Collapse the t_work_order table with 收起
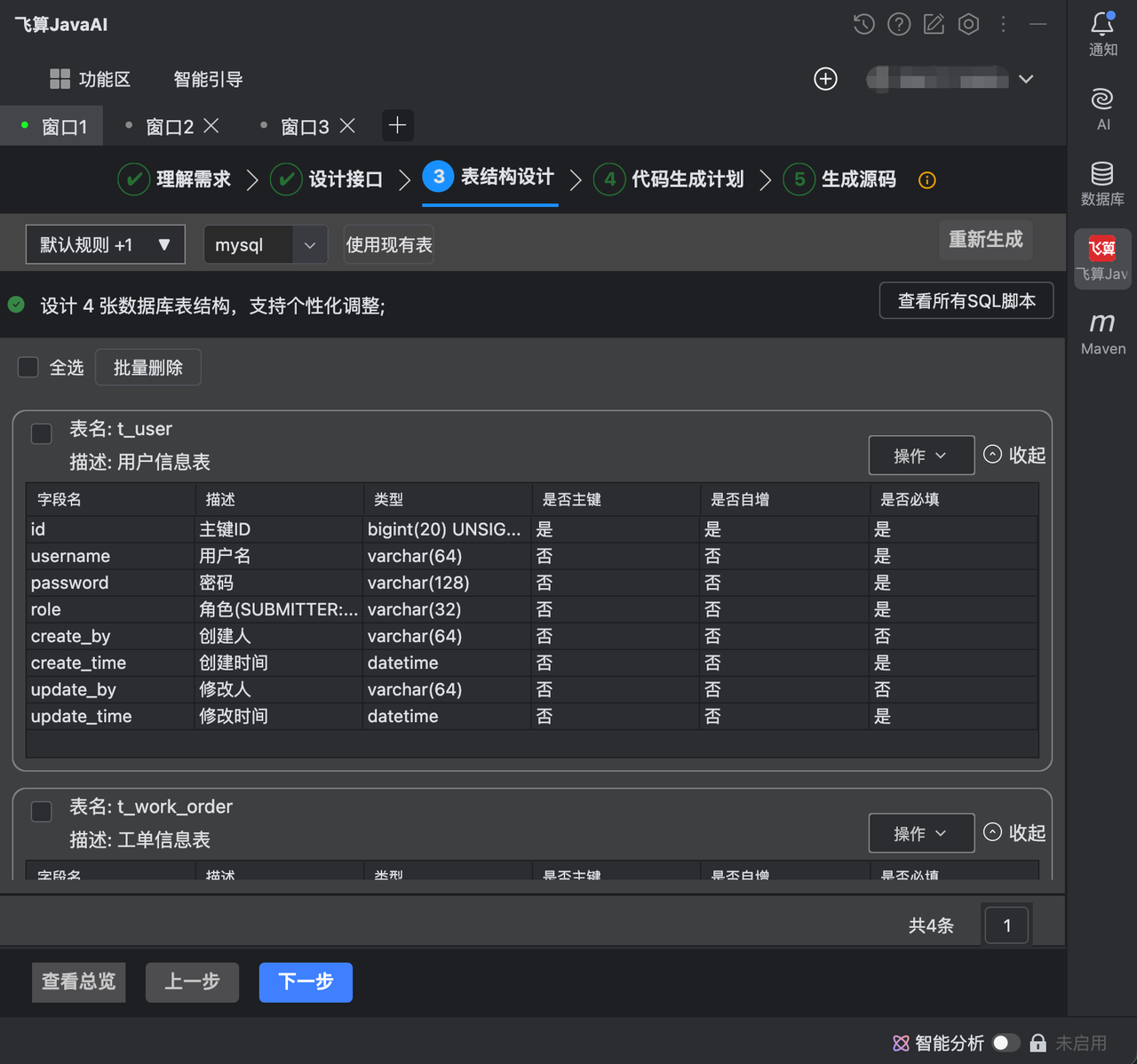The height and width of the screenshot is (1064, 1137). point(1015,832)
